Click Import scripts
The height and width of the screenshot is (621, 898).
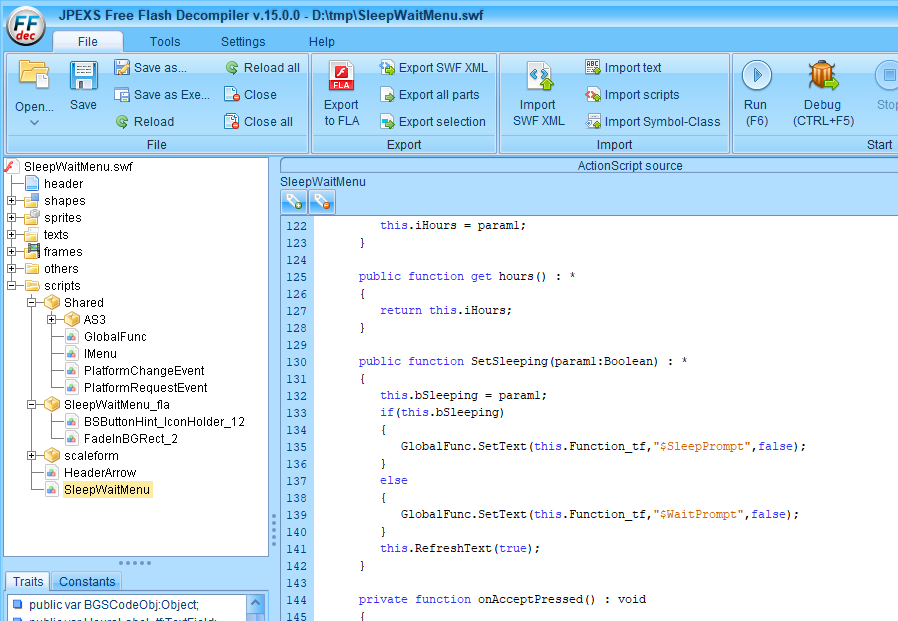coord(632,95)
